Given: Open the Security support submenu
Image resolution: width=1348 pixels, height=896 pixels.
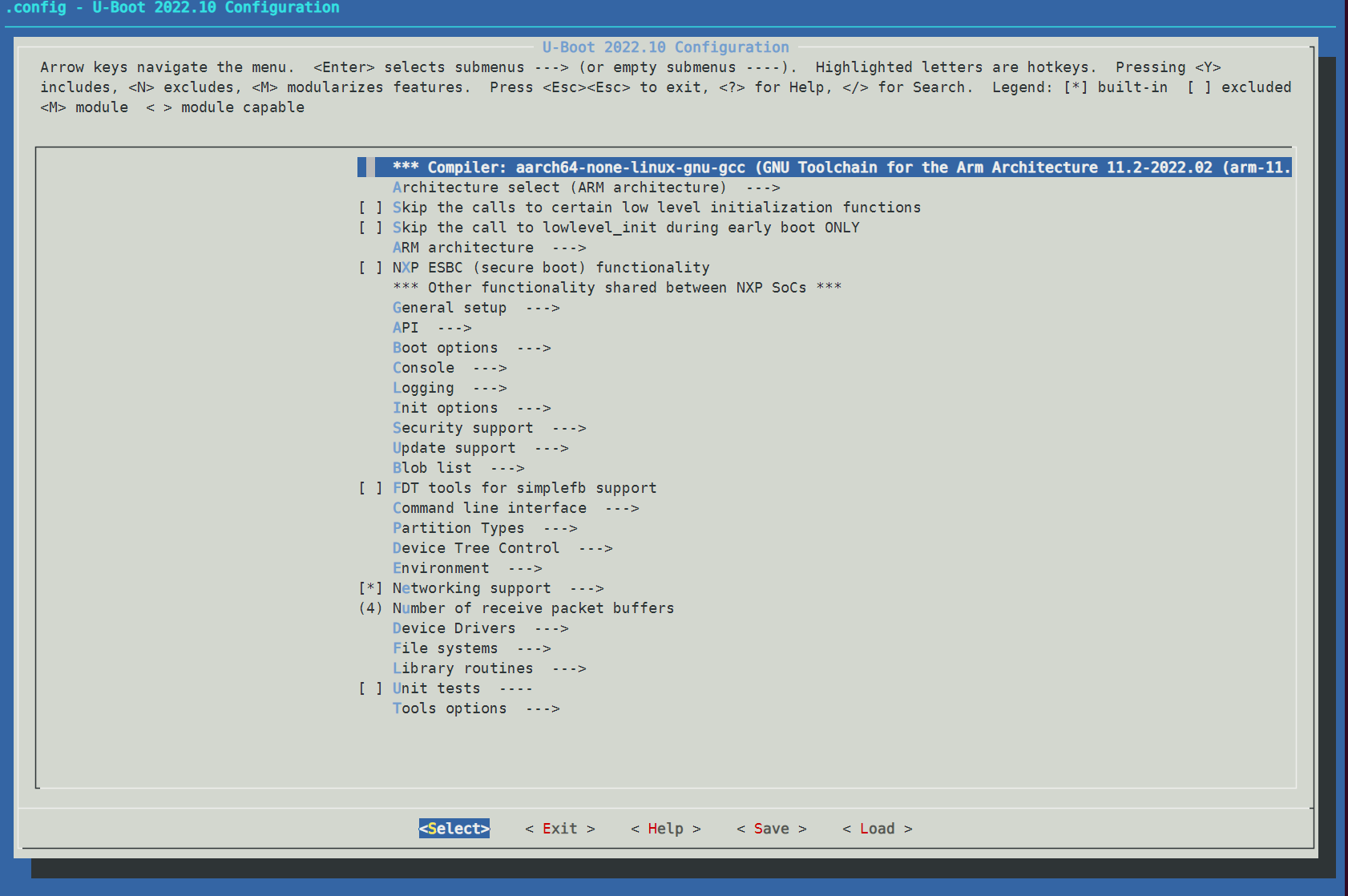Looking at the screenshot, I should [489, 428].
